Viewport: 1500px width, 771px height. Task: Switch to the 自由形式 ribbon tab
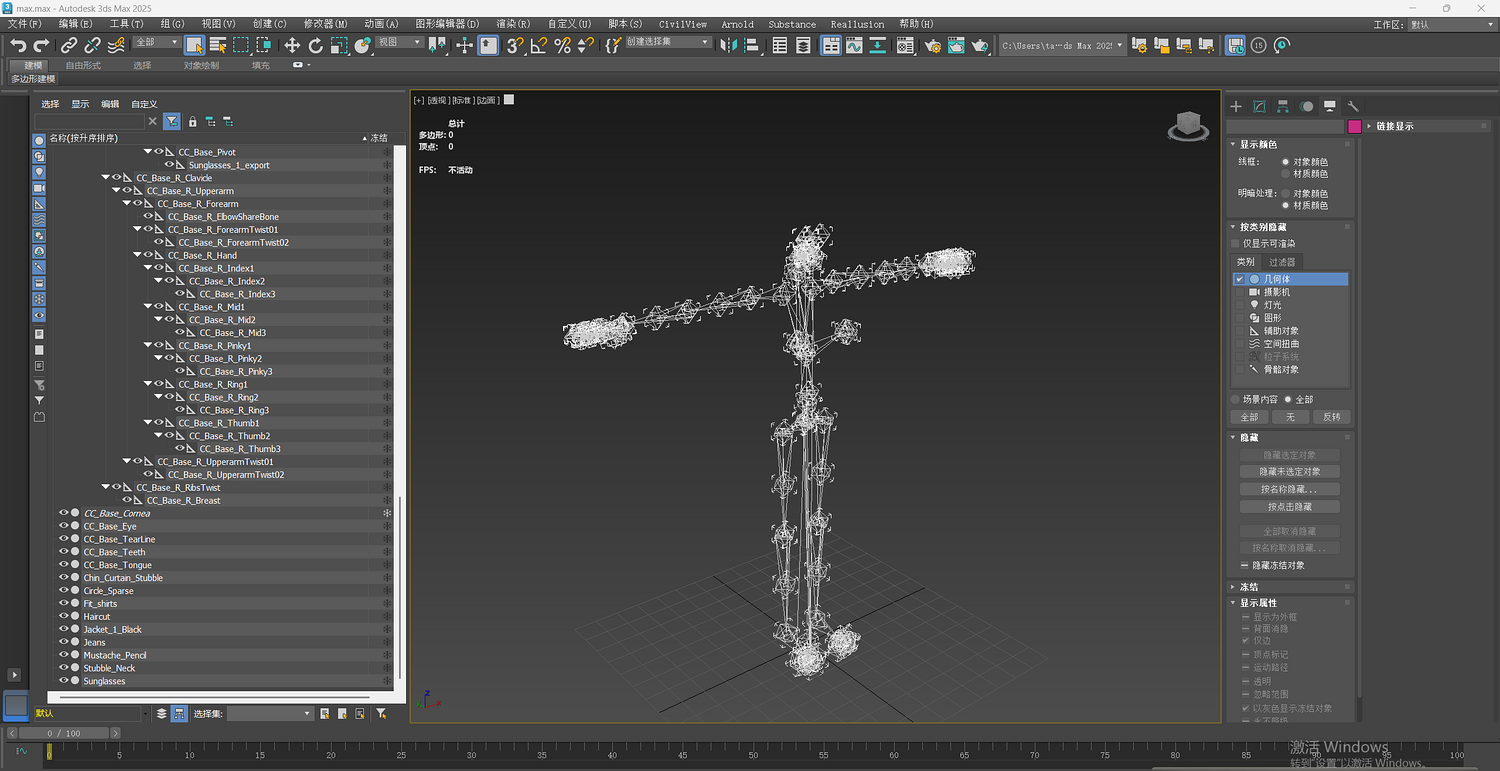pos(83,65)
